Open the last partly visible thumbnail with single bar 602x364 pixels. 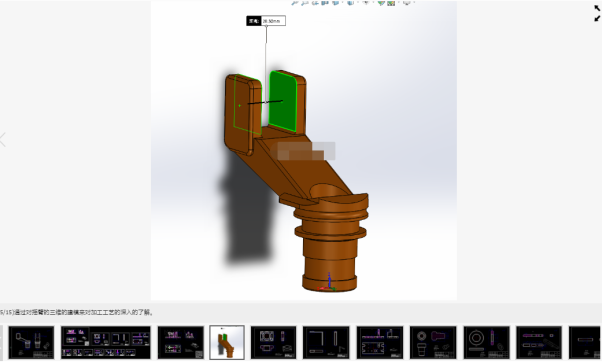[585, 342]
